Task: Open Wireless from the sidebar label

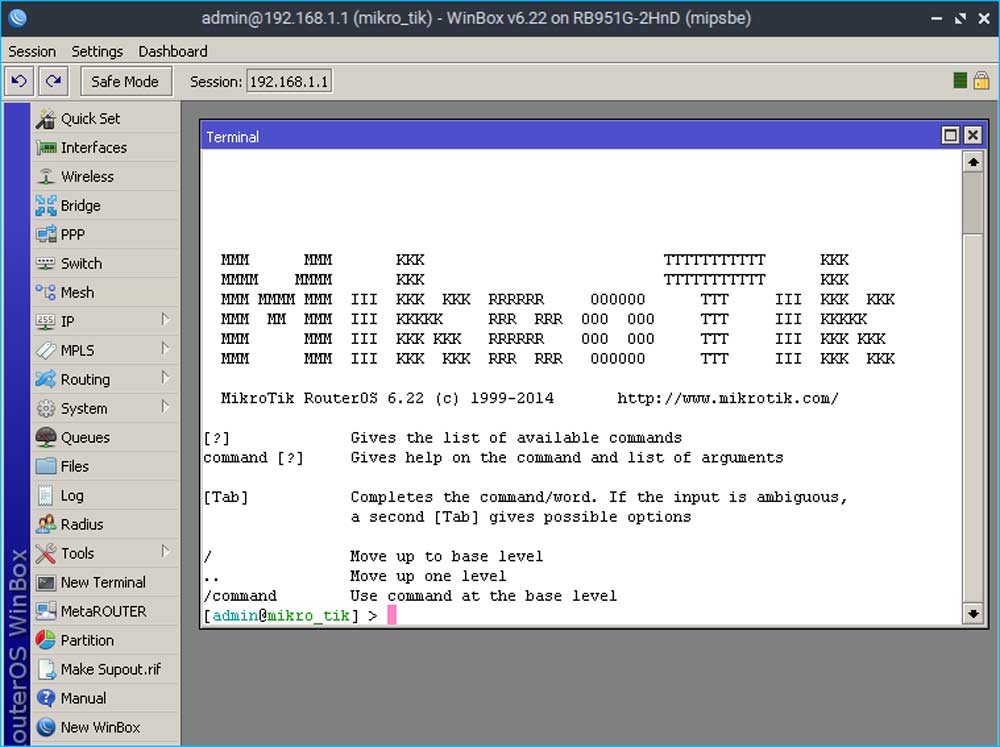Action: point(87,177)
